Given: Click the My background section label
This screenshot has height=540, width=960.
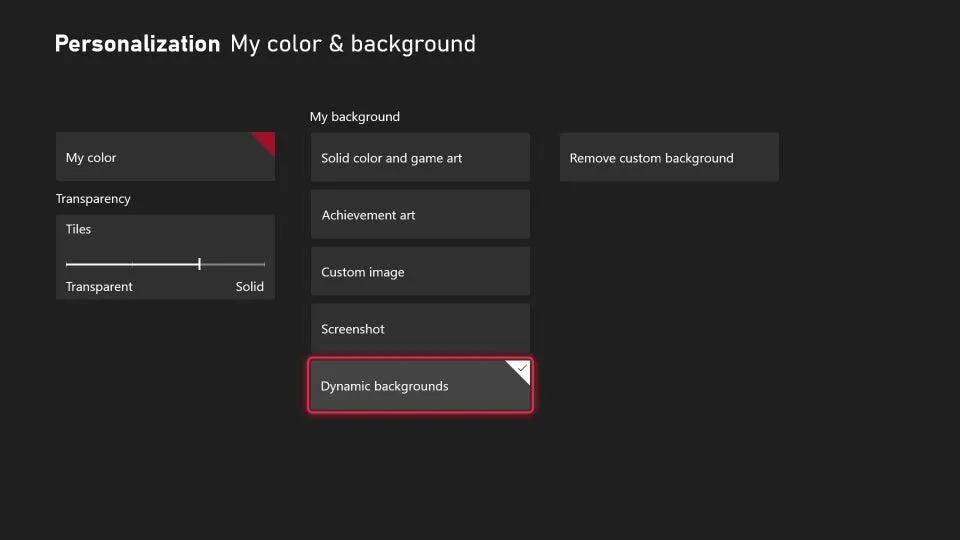Looking at the screenshot, I should click(354, 116).
